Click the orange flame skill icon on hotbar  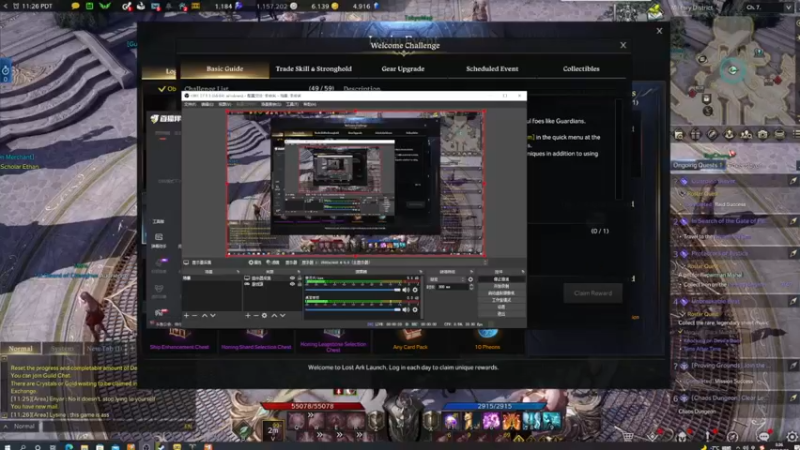[511, 421]
